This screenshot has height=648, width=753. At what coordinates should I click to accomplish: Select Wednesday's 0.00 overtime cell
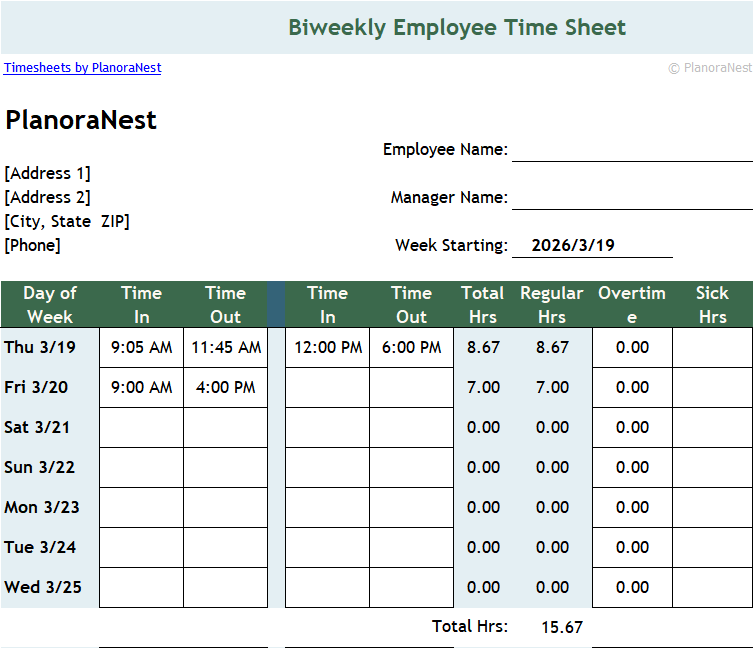click(x=632, y=587)
